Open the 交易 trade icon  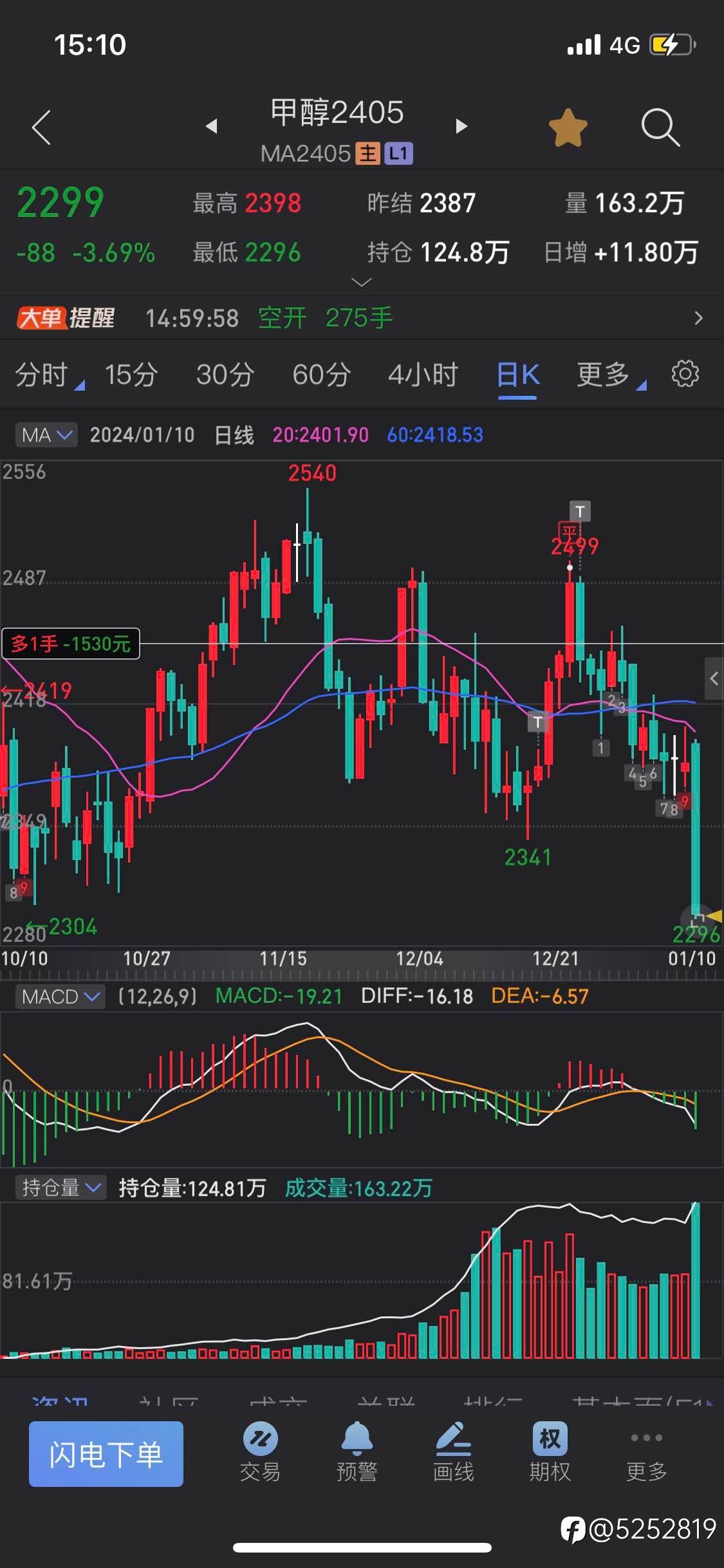click(x=260, y=1453)
